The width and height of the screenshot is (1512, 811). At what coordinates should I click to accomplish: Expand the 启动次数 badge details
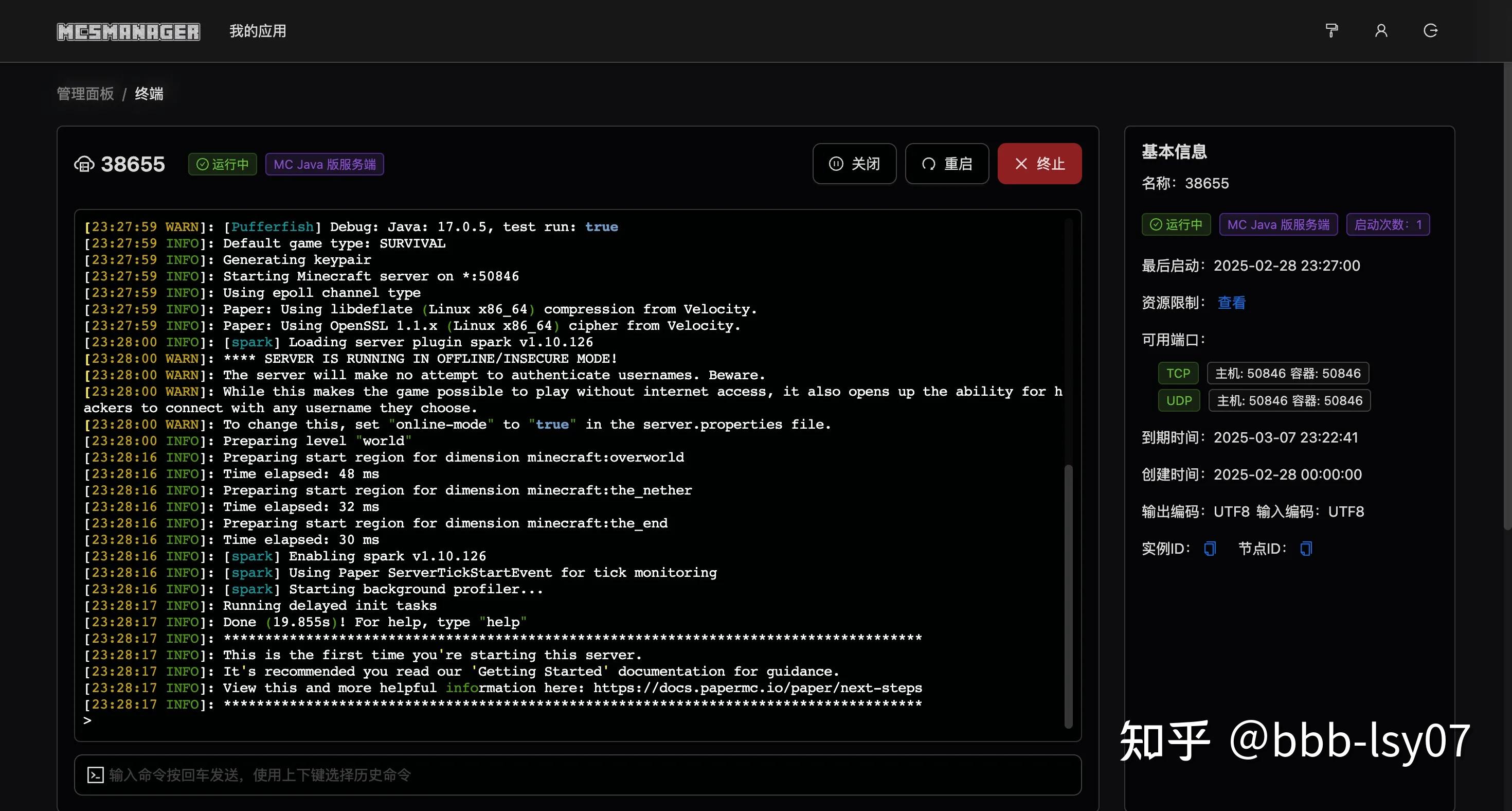point(1388,224)
